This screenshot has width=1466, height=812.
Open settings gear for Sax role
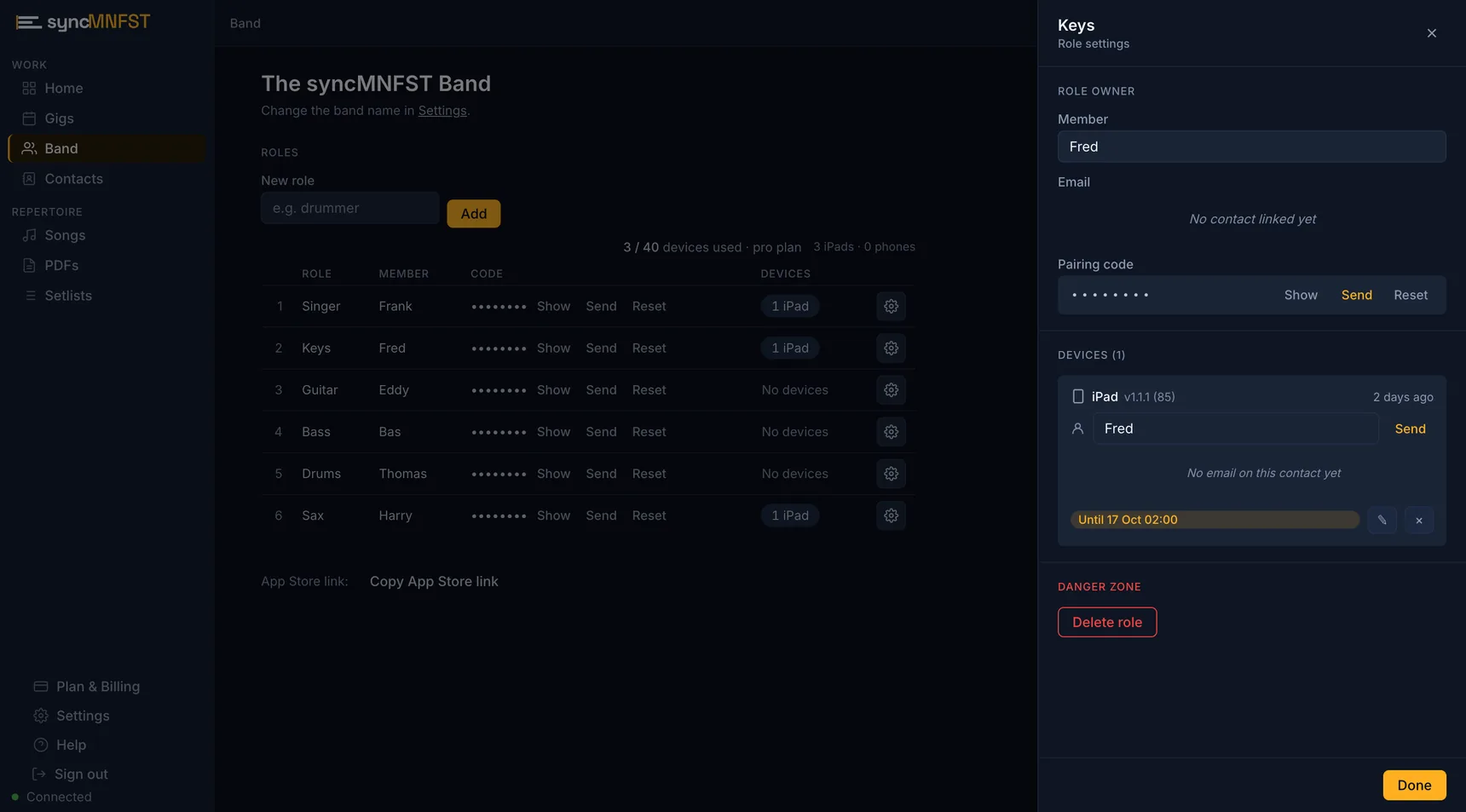[891, 515]
